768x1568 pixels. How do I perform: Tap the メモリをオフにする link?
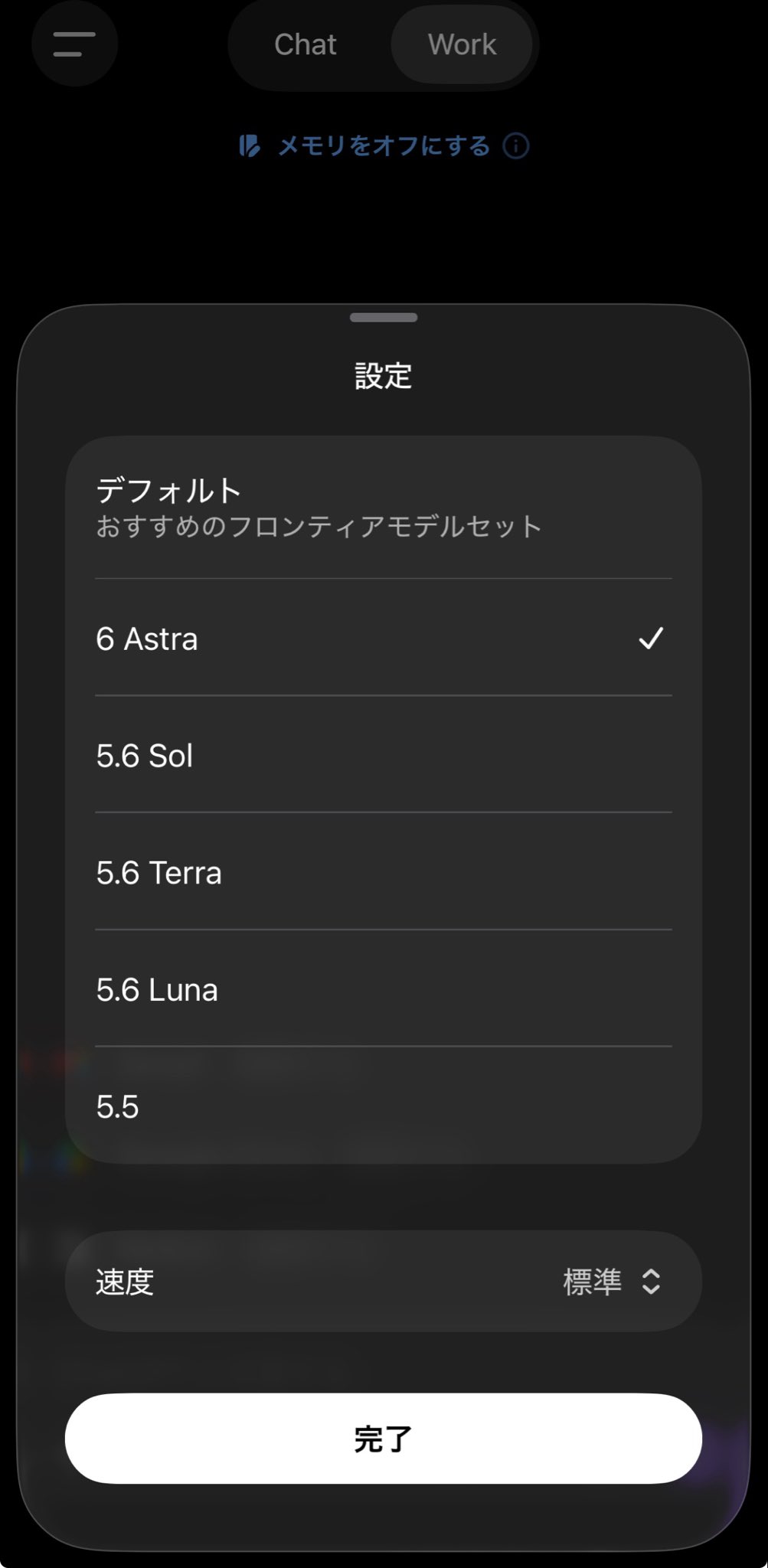pyautogui.click(x=384, y=145)
